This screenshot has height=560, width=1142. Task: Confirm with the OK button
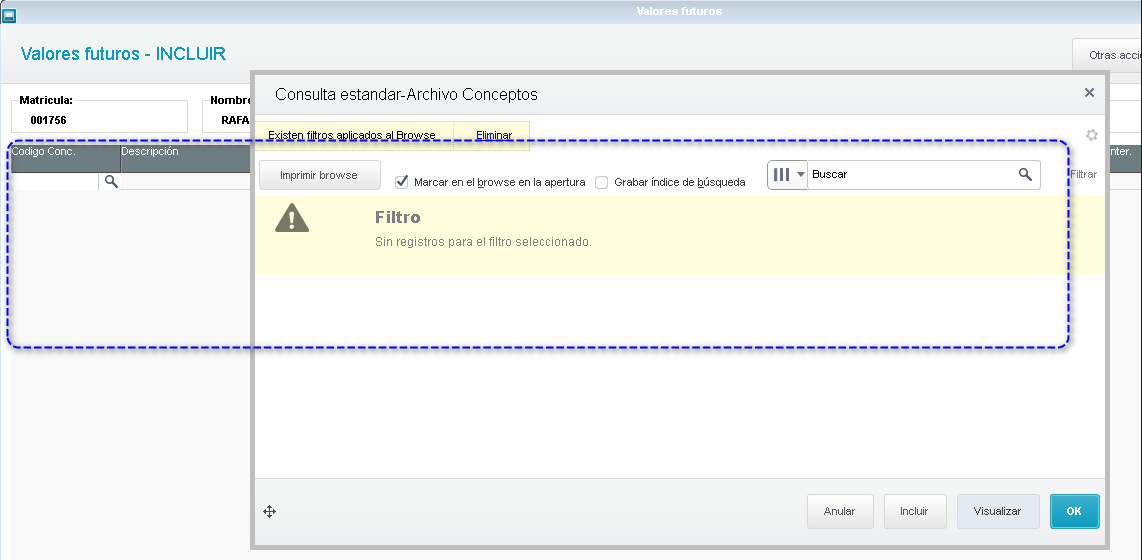[1074, 511]
